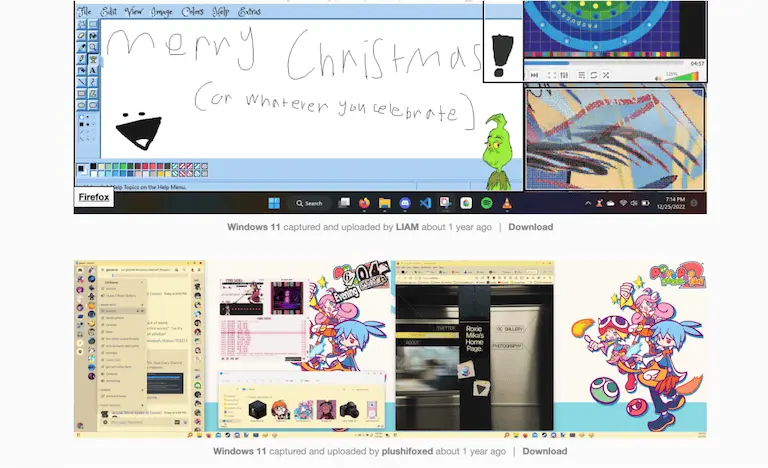
Task: Activate the Magnifier tool in Paint
Action: 93,48
